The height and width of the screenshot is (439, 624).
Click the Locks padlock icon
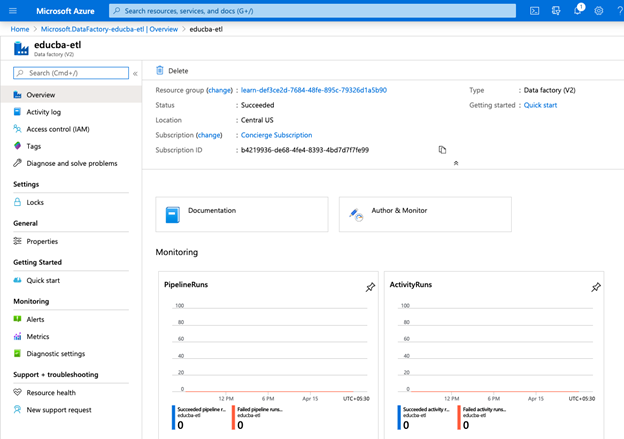point(17,202)
